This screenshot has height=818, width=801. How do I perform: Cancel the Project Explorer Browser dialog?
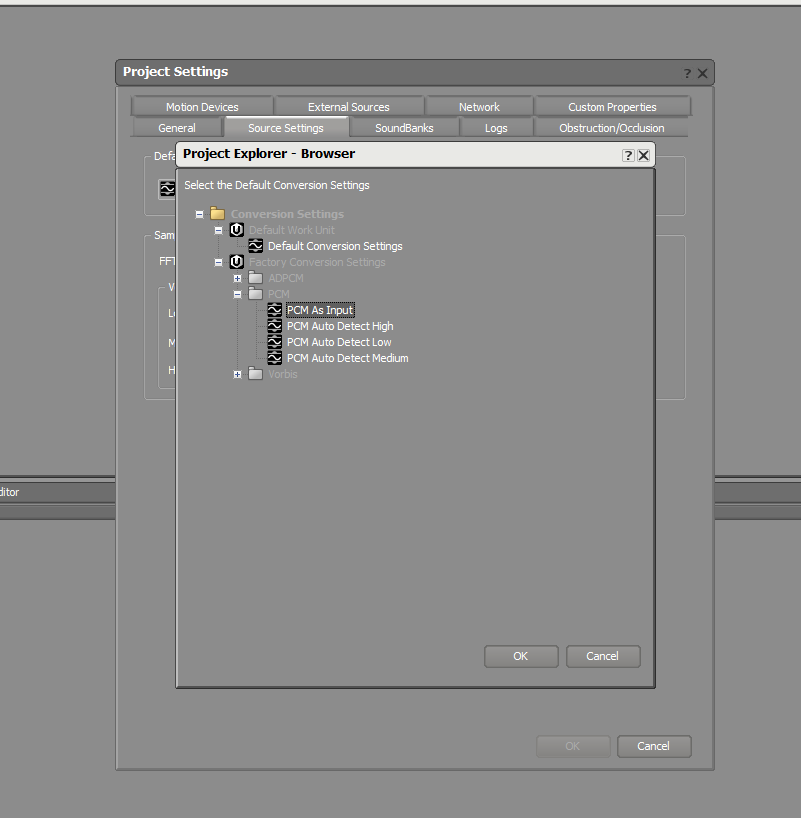(x=603, y=656)
